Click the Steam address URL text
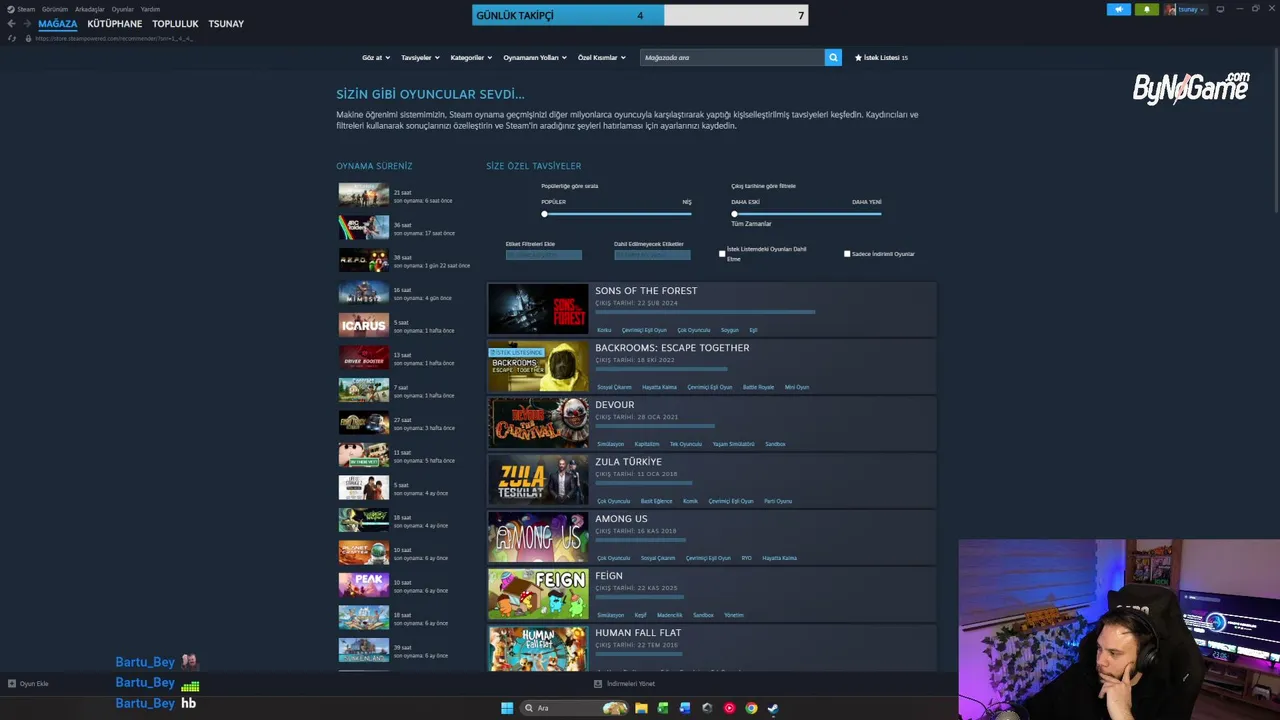This screenshot has width=1280, height=720. click(113, 38)
